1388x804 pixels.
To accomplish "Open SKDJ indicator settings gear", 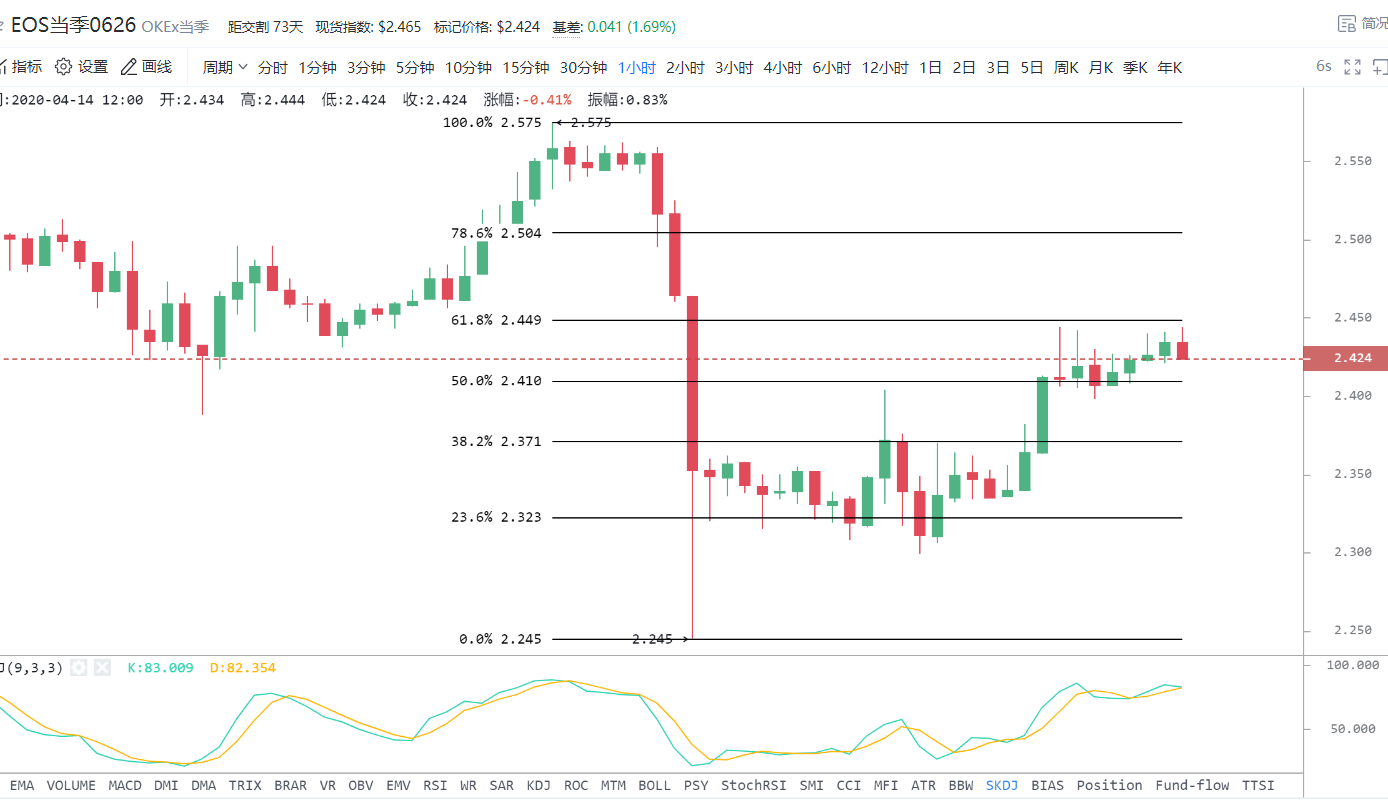I will point(79,667).
